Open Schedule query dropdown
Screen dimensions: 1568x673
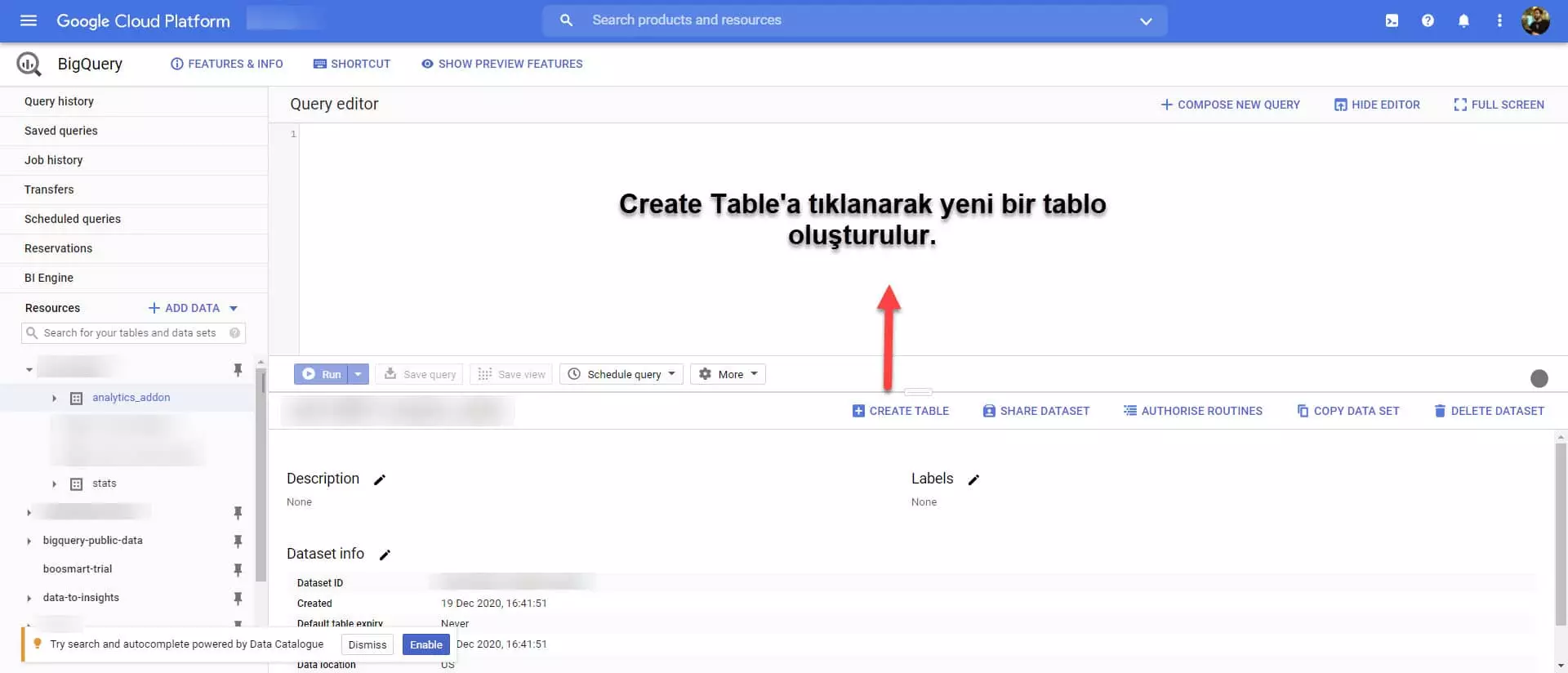click(621, 374)
